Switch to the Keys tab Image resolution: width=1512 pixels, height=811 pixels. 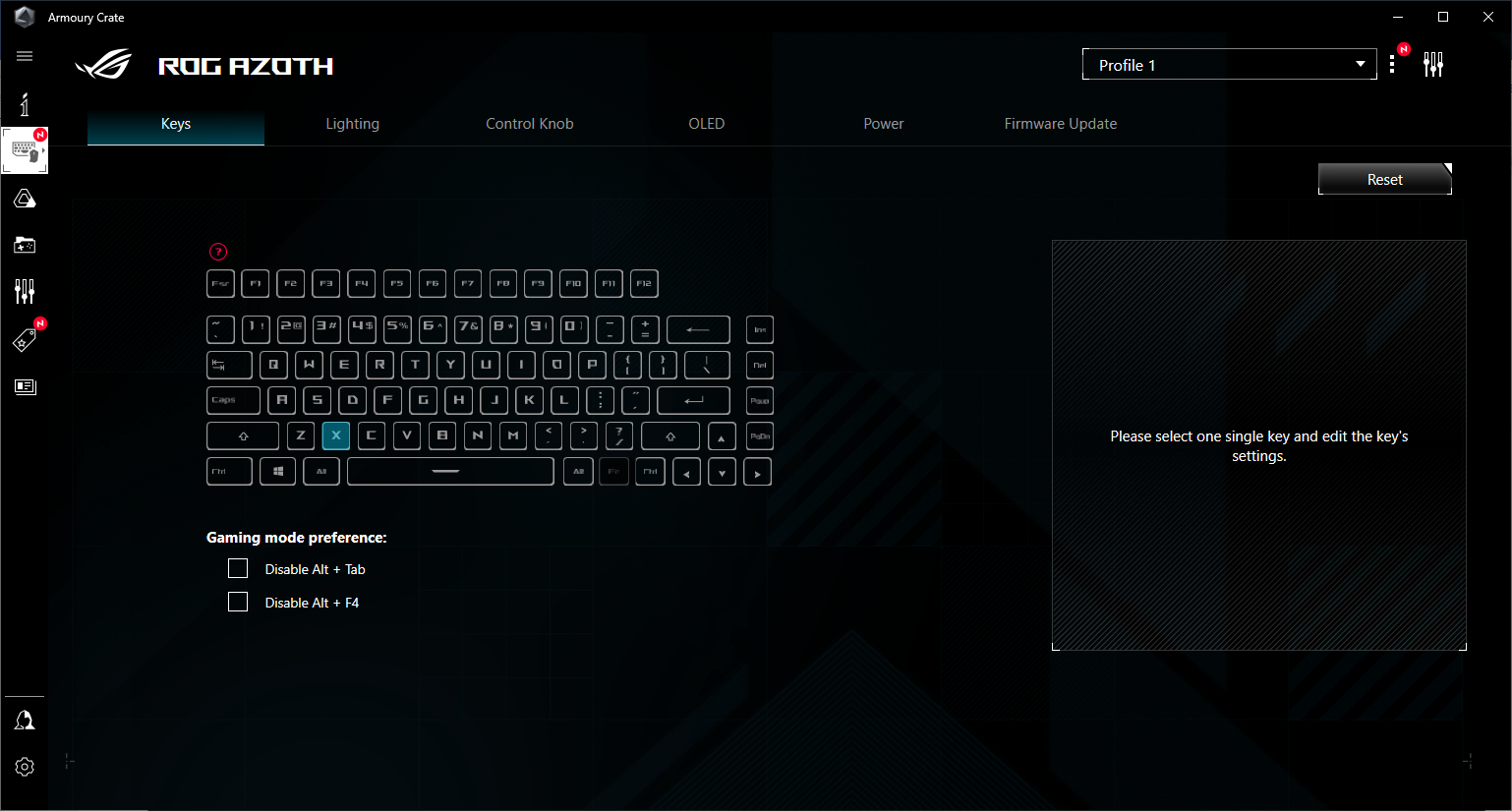pyautogui.click(x=176, y=124)
